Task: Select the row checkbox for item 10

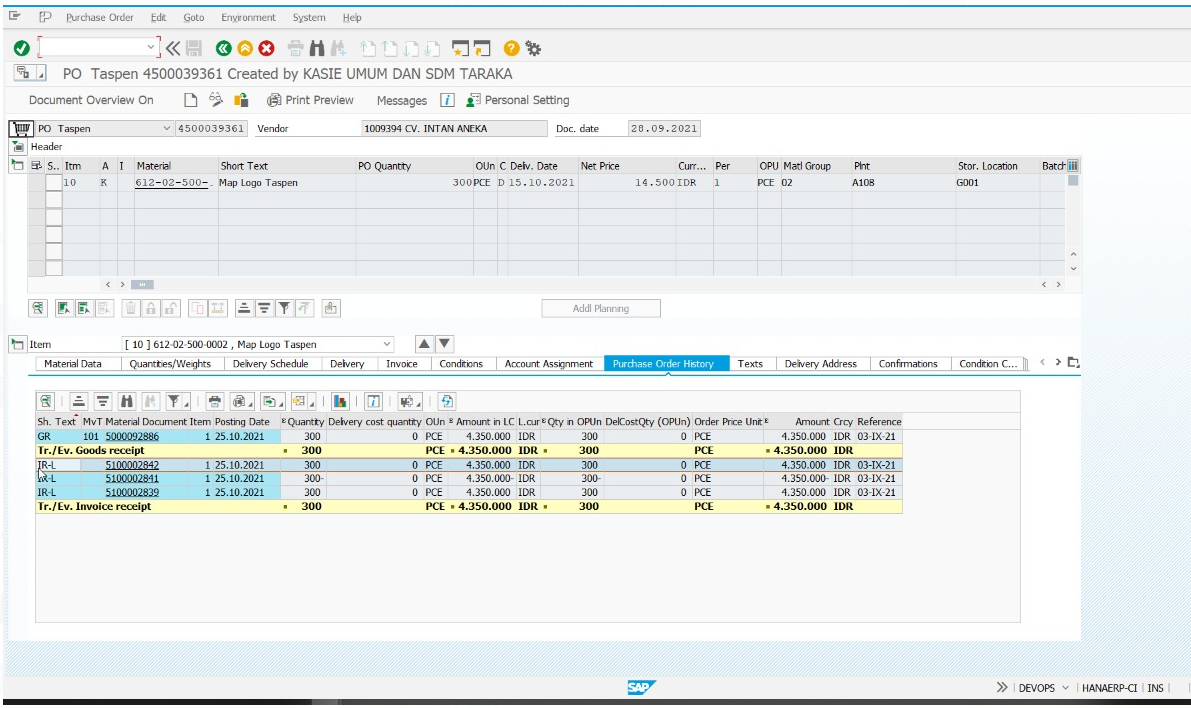Action: (x=53, y=182)
